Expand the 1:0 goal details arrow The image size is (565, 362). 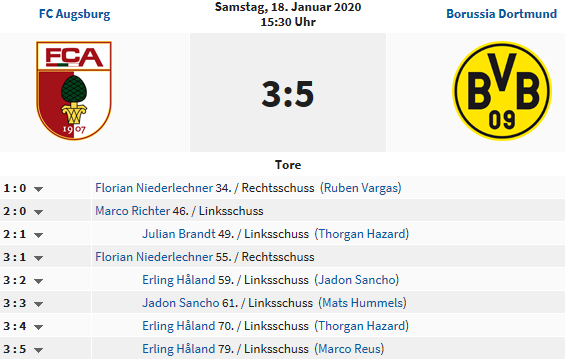pos(39,189)
